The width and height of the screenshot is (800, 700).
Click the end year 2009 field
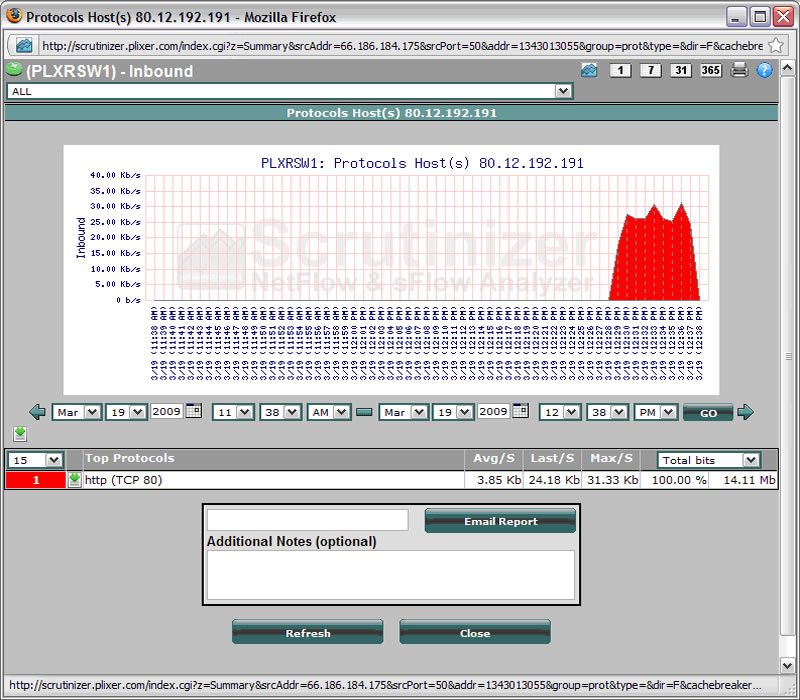pyautogui.click(x=493, y=411)
